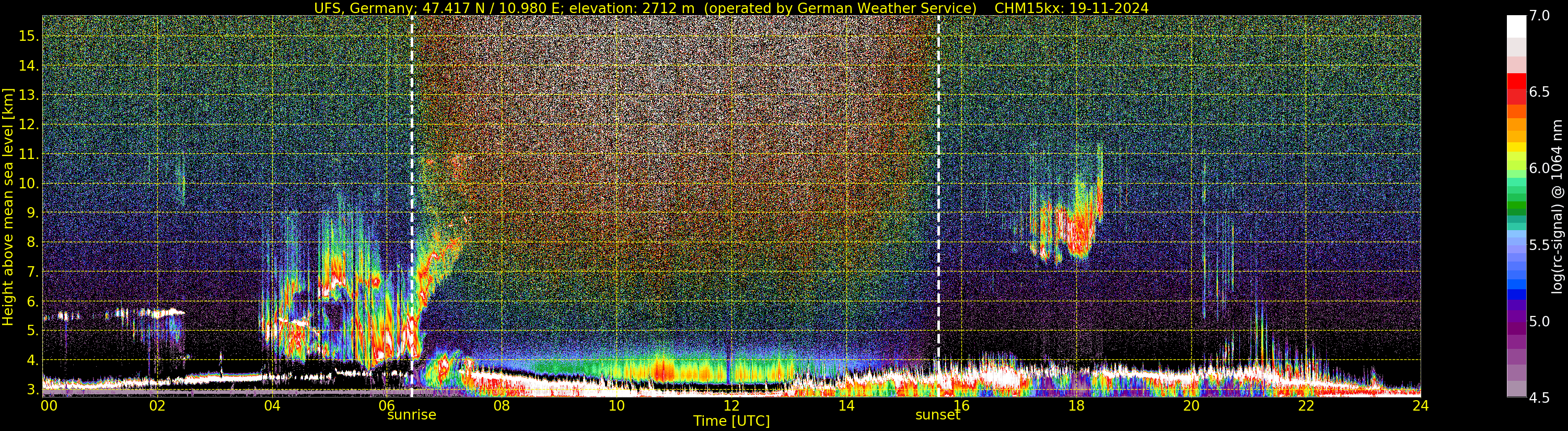Click the height axis tick '3.'
The image size is (1568, 431).
click(x=32, y=390)
